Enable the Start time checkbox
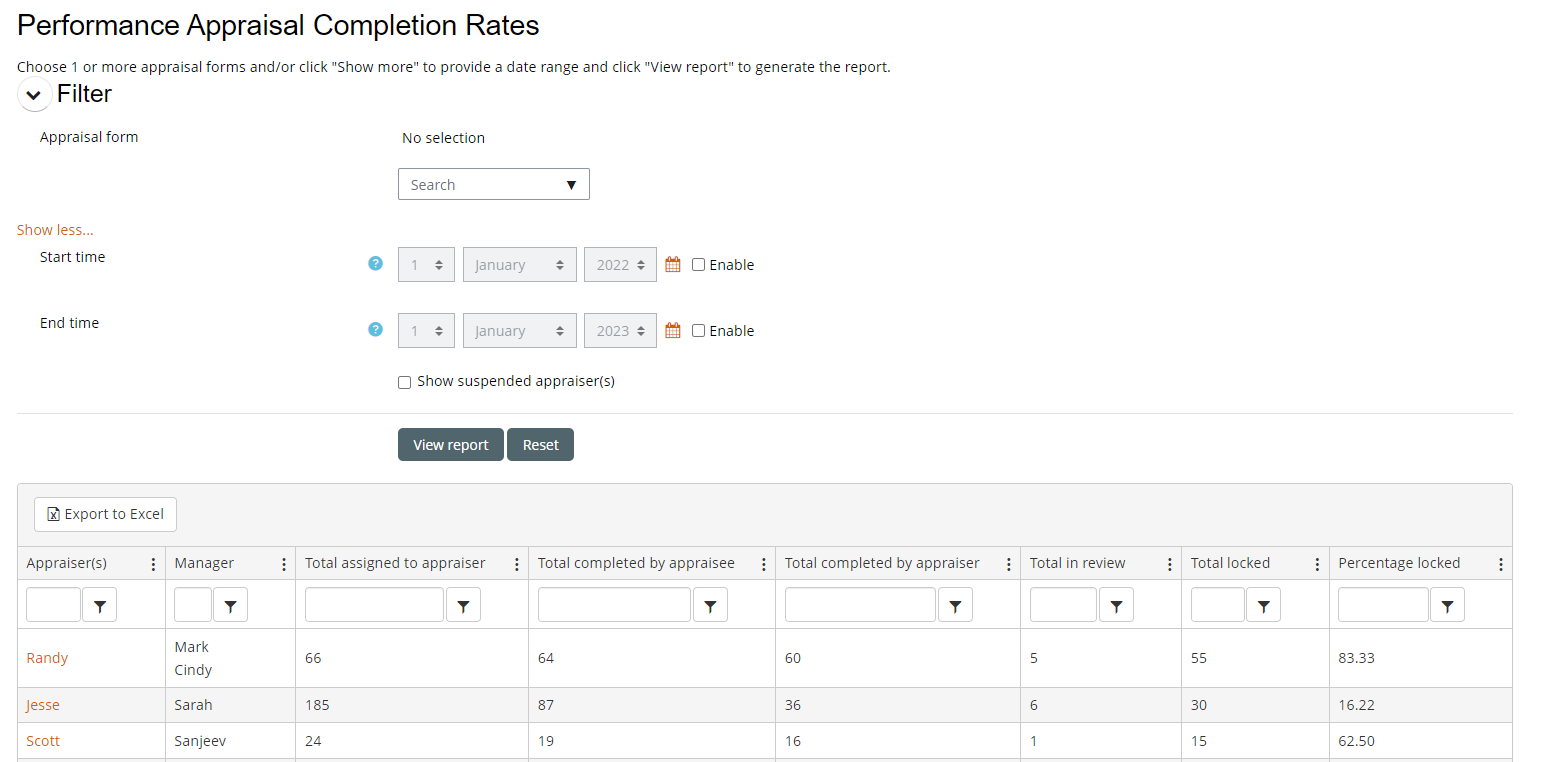Viewport: 1544px width, 762px height. (699, 265)
